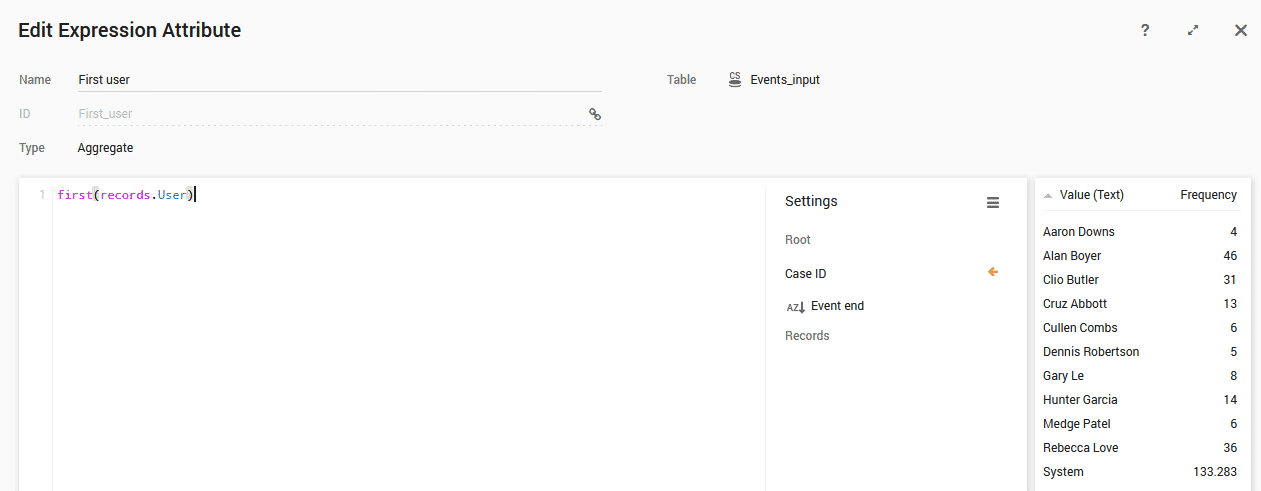Expand the dialog to full screen
1261x491 pixels.
pos(1193,30)
